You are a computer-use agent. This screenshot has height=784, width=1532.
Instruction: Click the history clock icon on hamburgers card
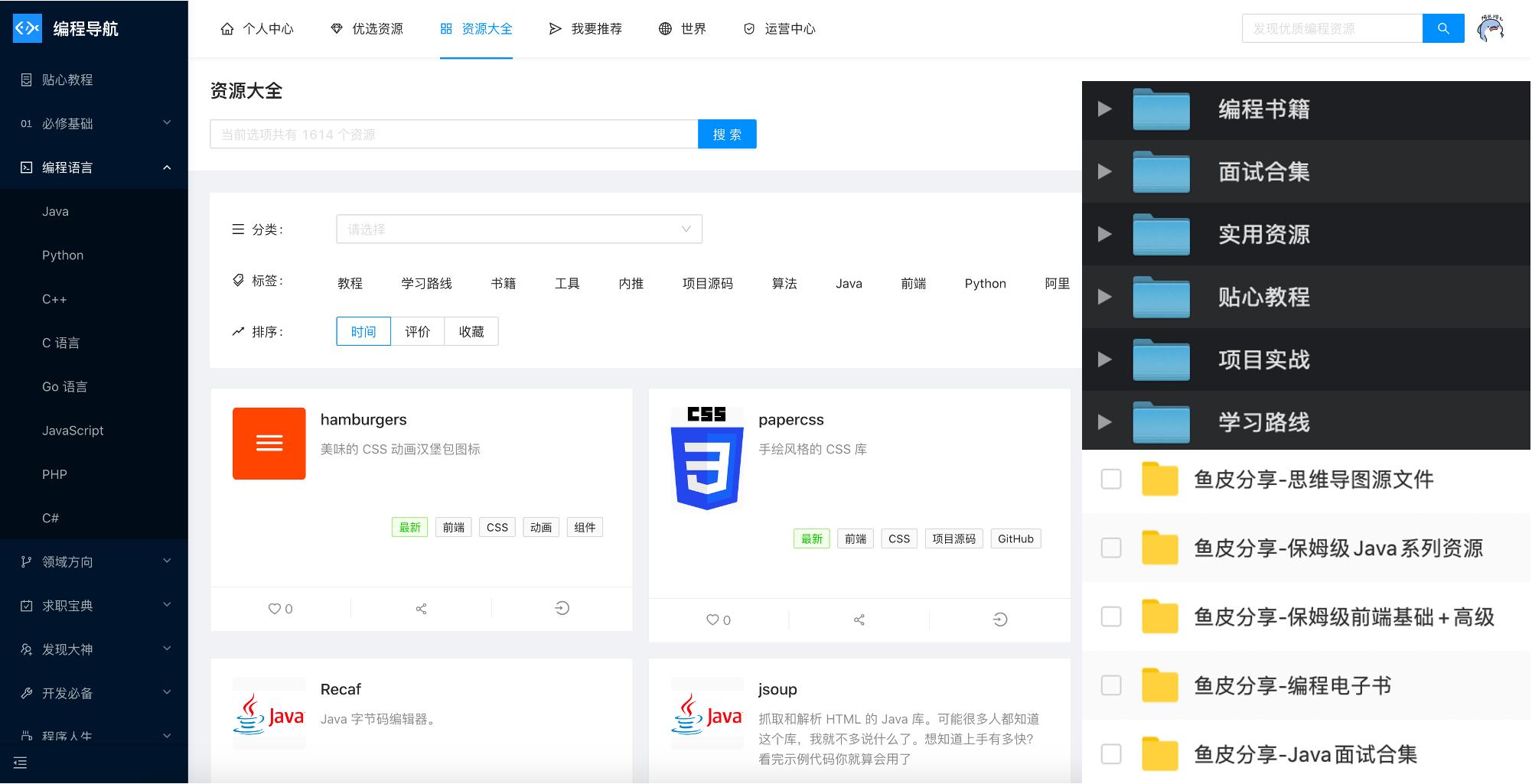(562, 608)
